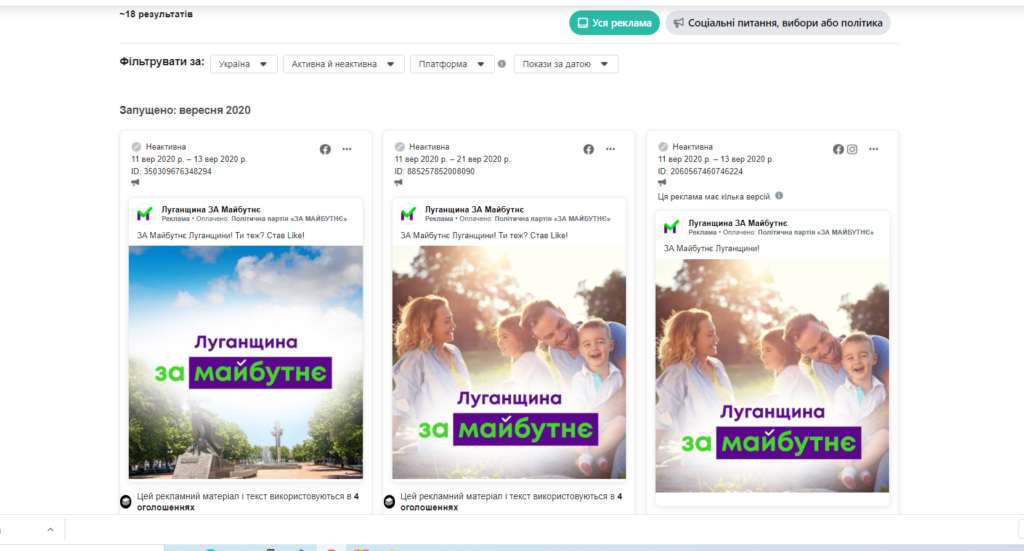Click page logo in ad 885257852008090
Viewport: 1024px width, 551px height.
coord(408,213)
